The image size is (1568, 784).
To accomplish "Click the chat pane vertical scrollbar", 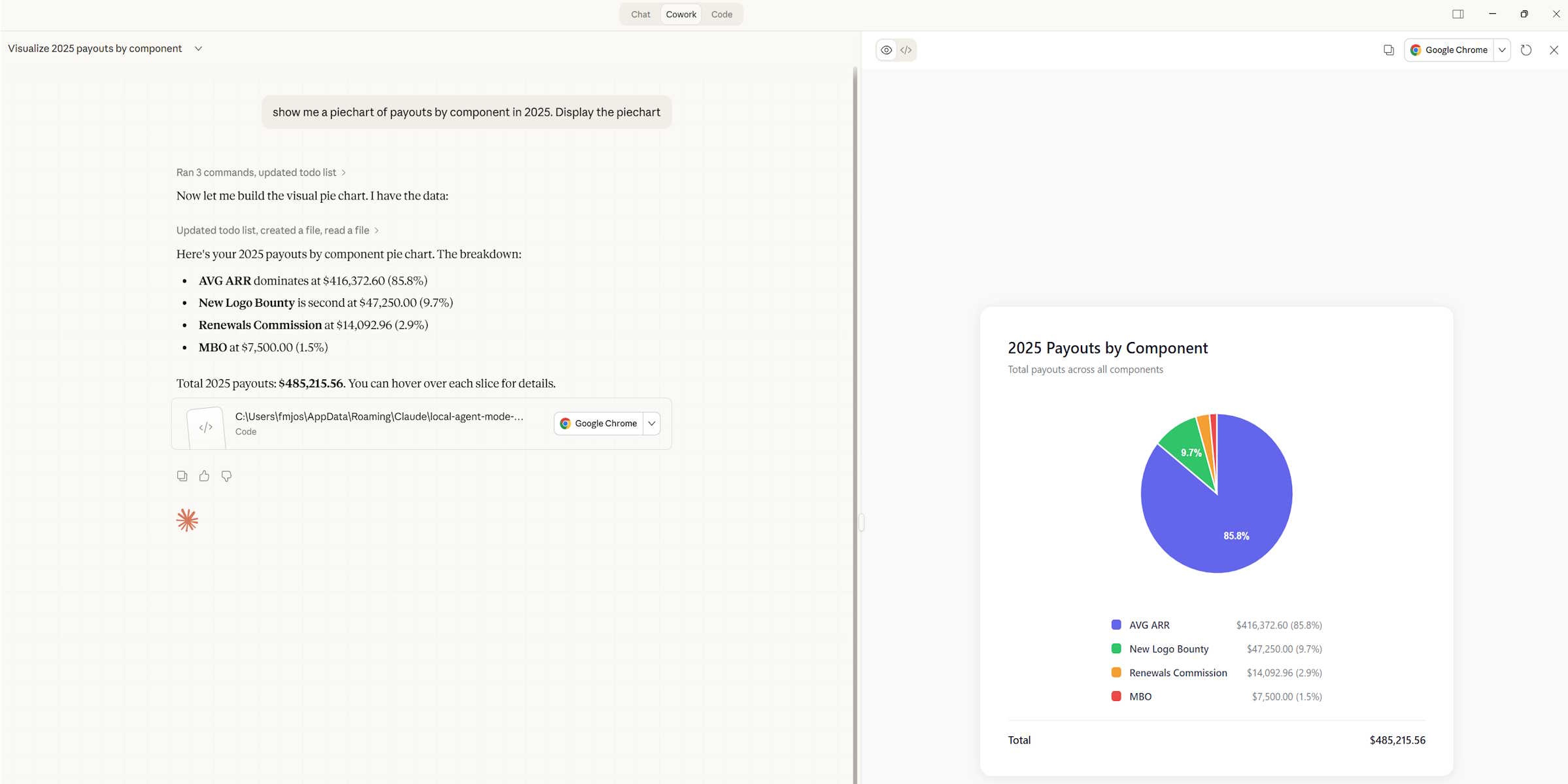I will pos(855,425).
